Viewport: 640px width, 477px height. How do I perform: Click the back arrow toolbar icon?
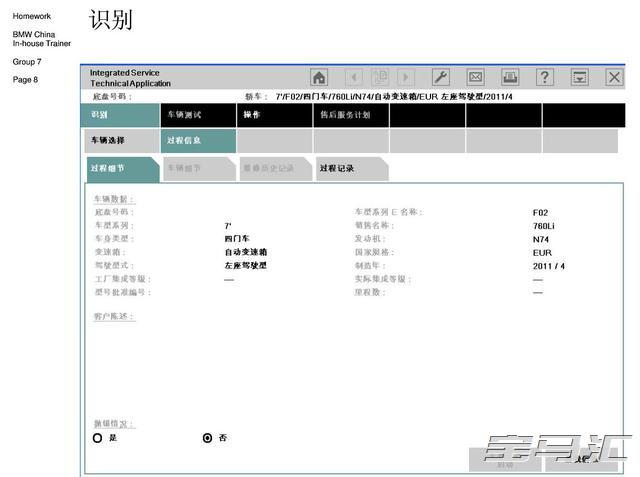(354, 77)
